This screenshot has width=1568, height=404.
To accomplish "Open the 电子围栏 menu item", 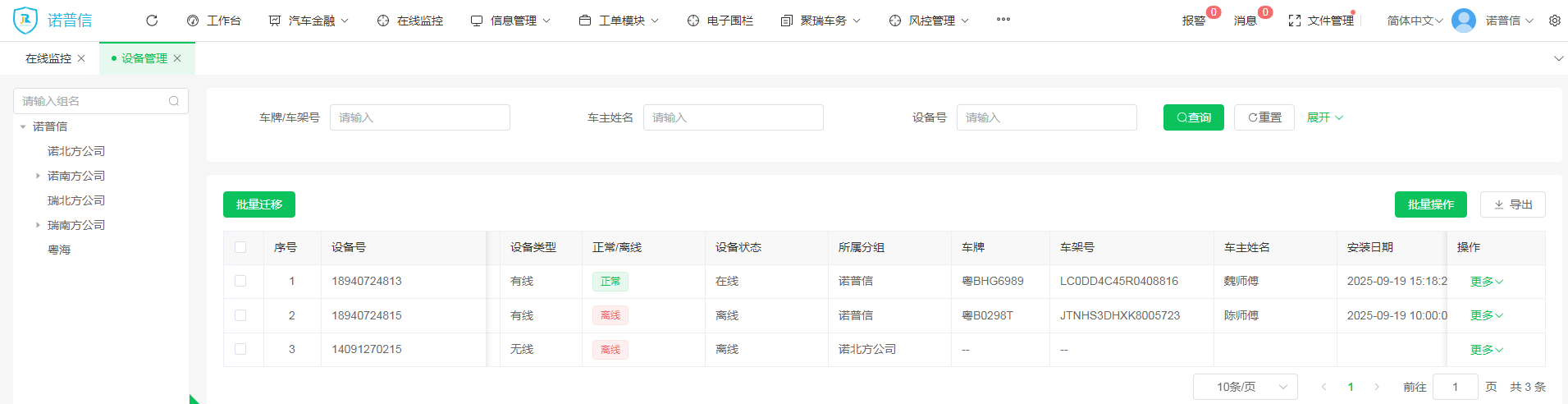I will [720, 21].
